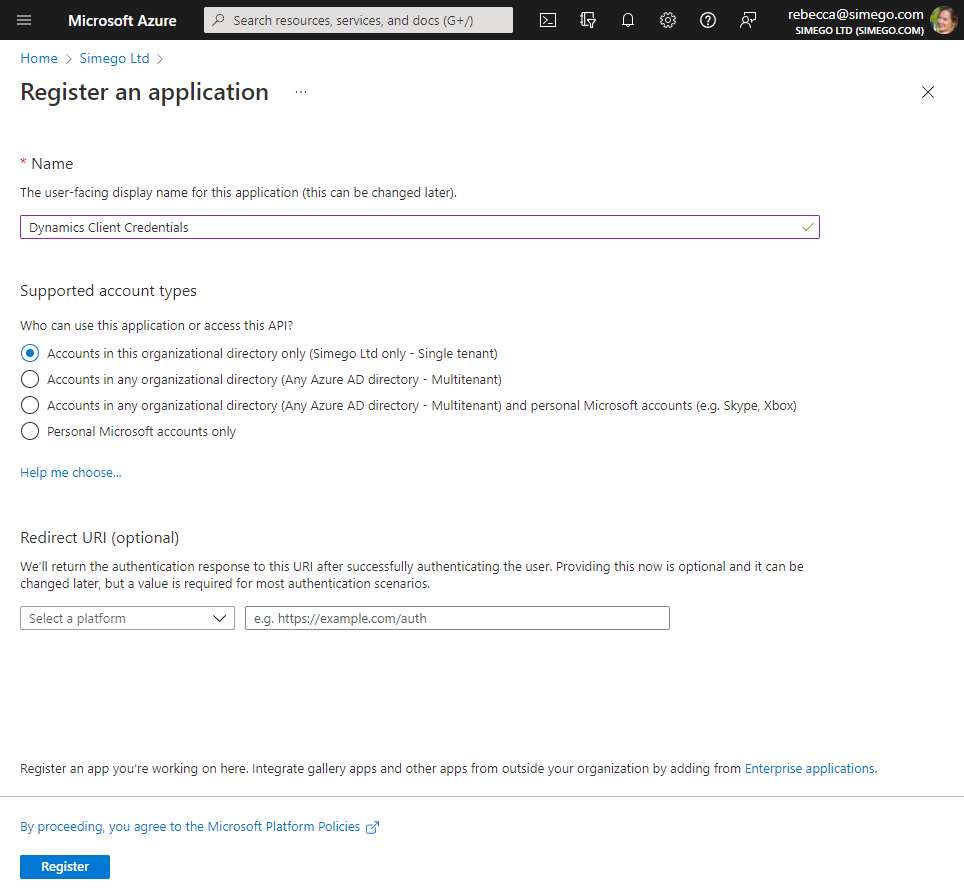The width and height of the screenshot is (964, 894).
Task: Open the Select a platform dropdown
Action: (x=127, y=619)
